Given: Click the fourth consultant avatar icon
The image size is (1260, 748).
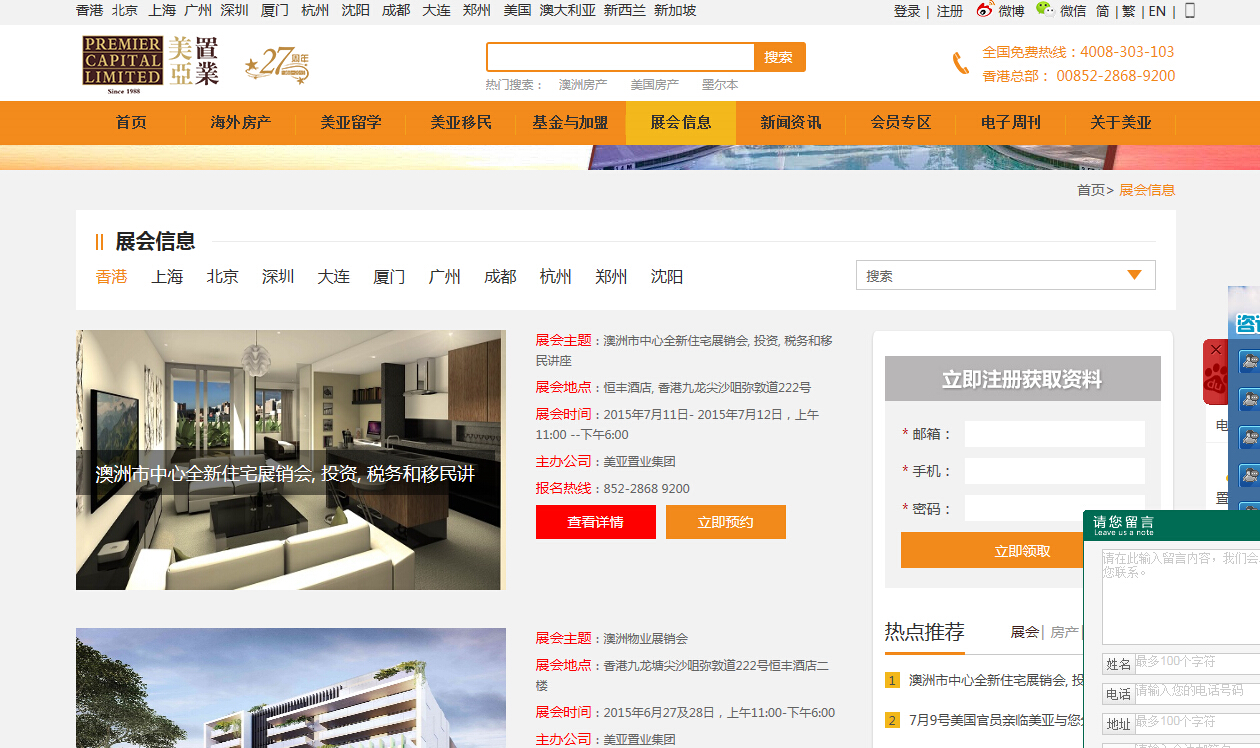Looking at the screenshot, I should [1250, 476].
